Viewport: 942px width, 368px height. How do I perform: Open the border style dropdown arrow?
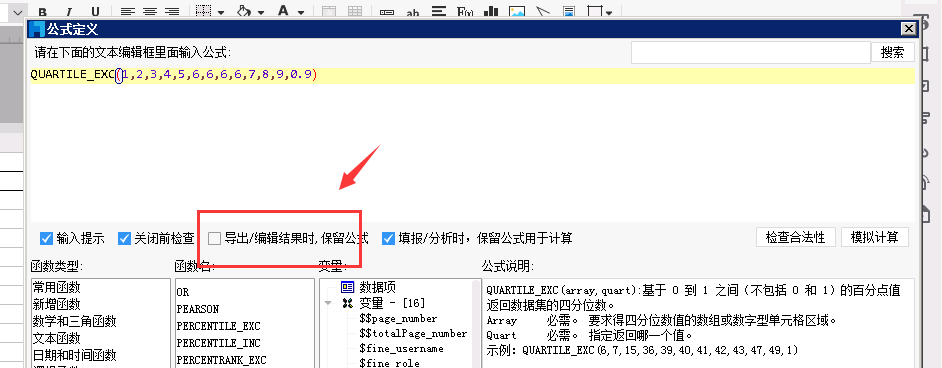tap(221, 12)
